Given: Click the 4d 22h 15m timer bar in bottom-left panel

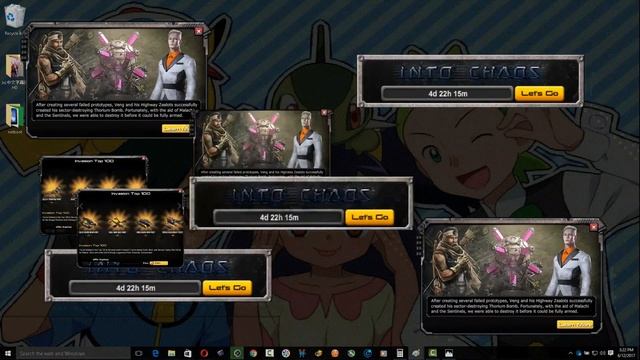Looking at the screenshot, I should (135, 288).
